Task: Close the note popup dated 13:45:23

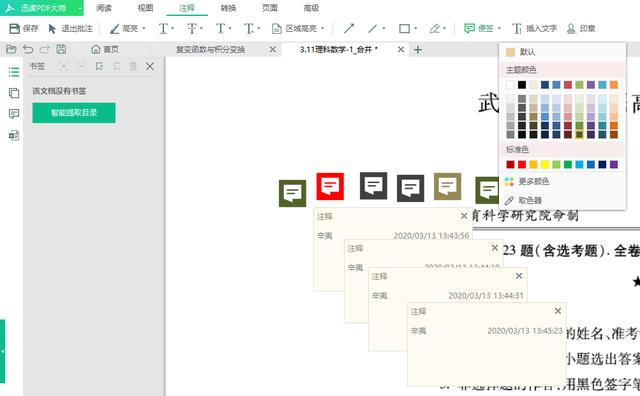Action: click(x=558, y=311)
